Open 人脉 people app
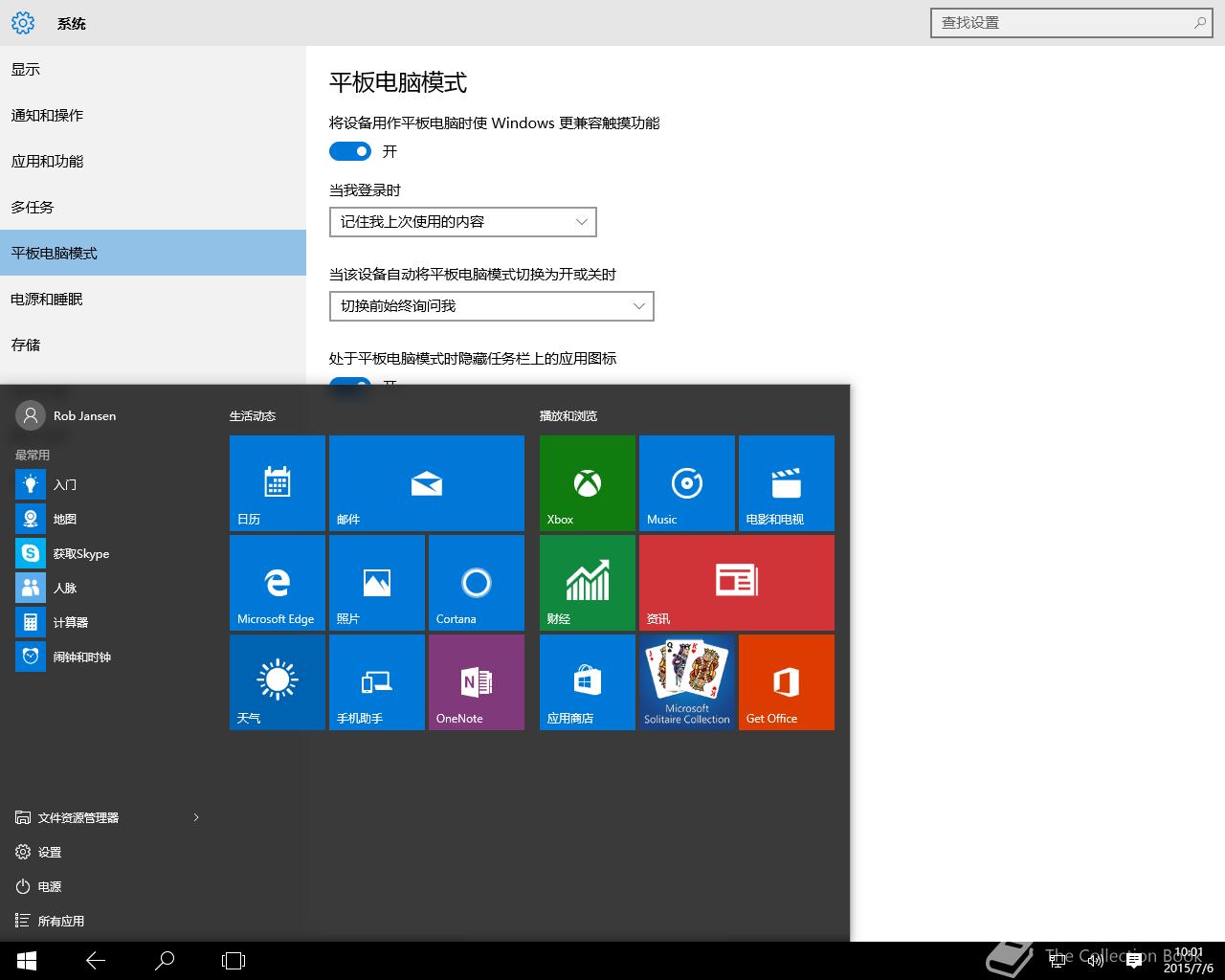The height and width of the screenshot is (980, 1225). tap(105, 588)
